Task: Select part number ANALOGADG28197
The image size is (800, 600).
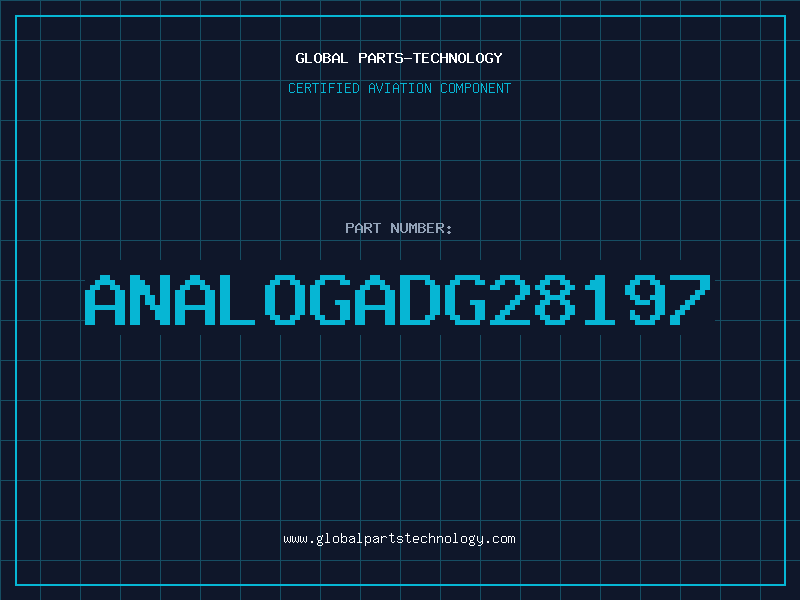Action: click(x=397, y=299)
